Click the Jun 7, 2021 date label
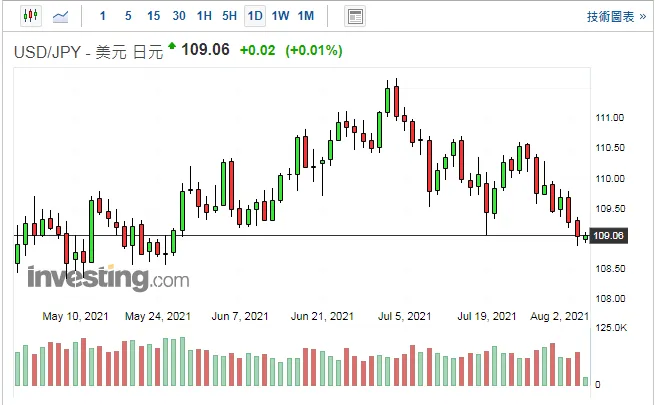 (x=240, y=316)
